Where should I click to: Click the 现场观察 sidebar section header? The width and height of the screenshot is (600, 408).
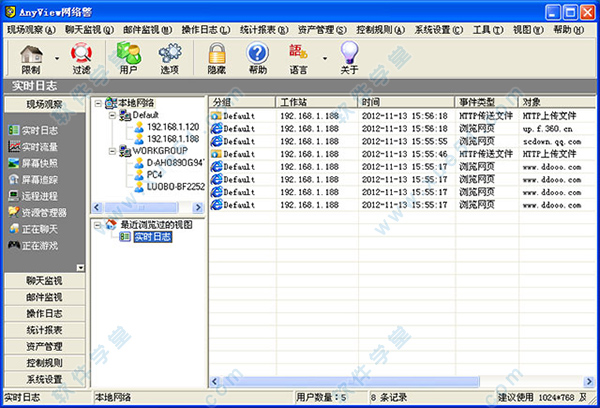(44, 104)
